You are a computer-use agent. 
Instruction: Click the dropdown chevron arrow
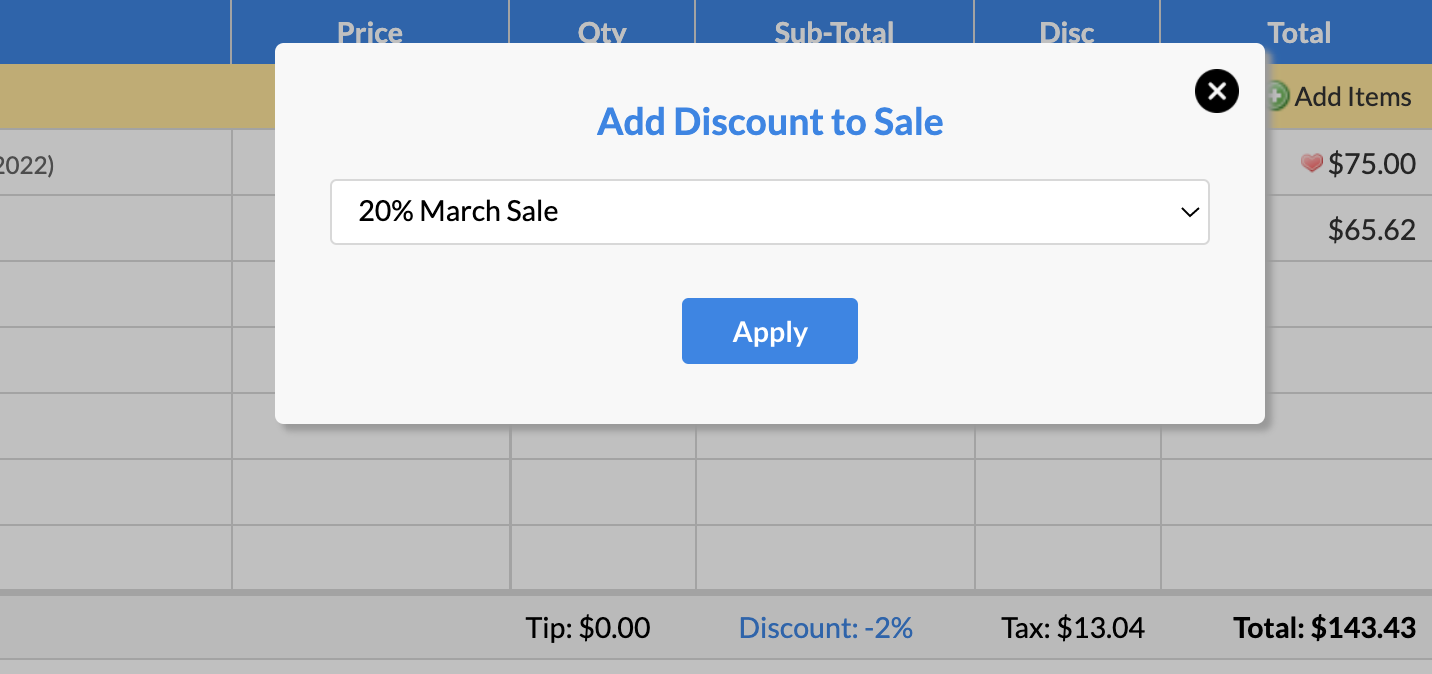pos(1189,212)
